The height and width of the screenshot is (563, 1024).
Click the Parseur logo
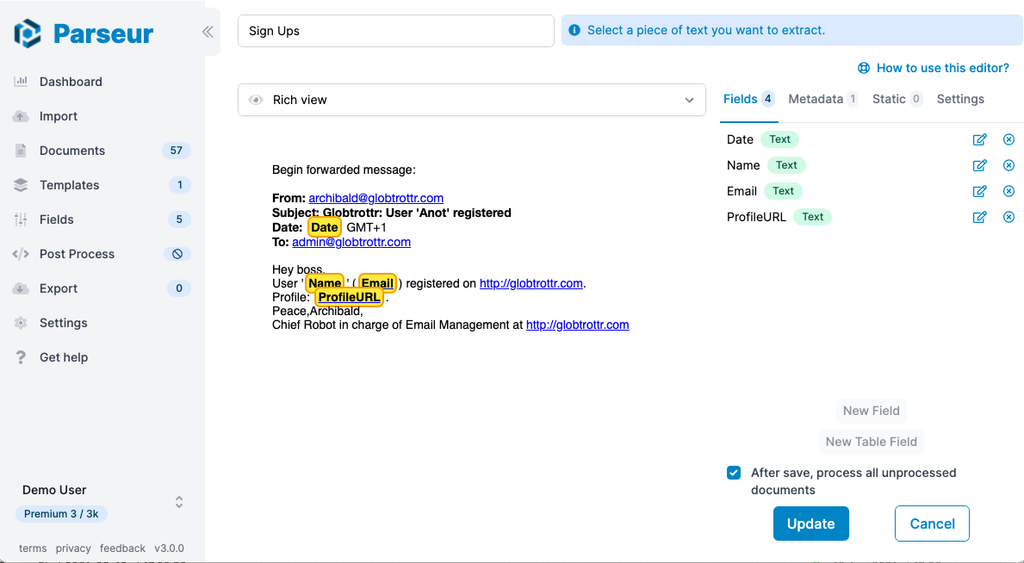pos(84,33)
